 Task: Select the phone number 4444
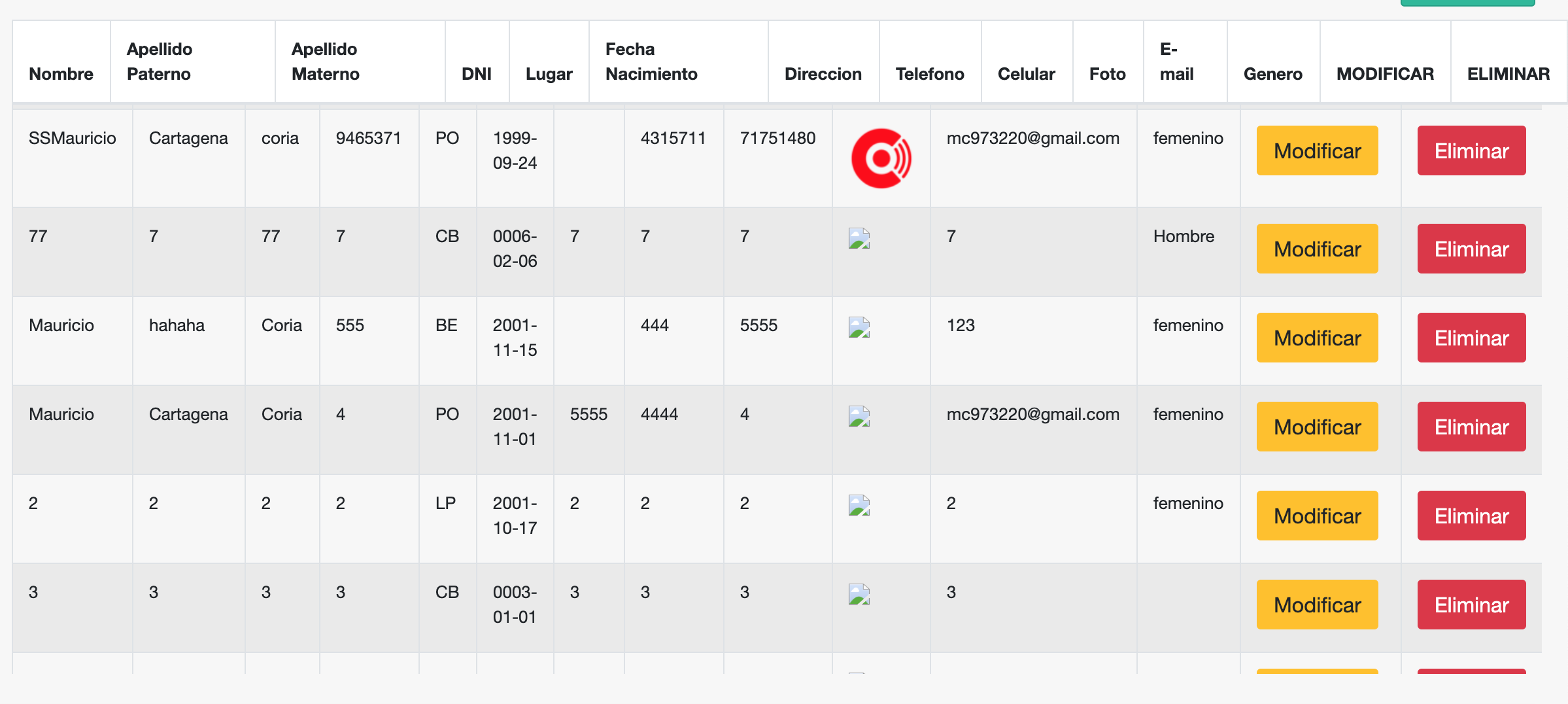(x=659, y=414)
